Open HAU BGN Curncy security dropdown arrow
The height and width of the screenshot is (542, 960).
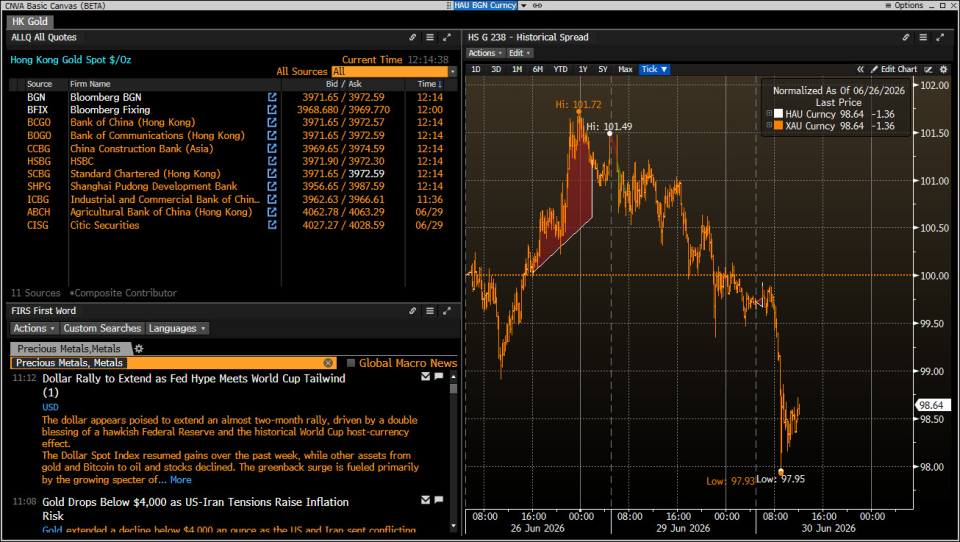523,6
